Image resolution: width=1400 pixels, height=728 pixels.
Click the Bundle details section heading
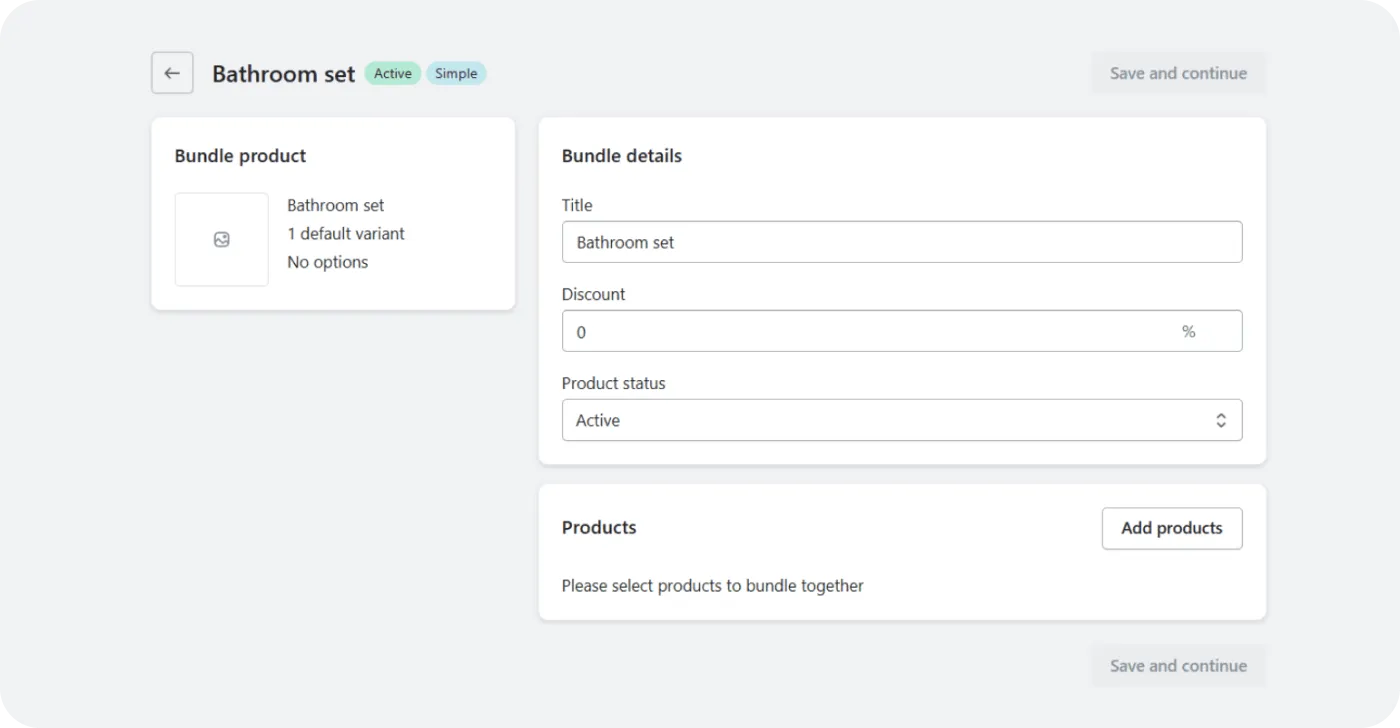click(622, 155)
